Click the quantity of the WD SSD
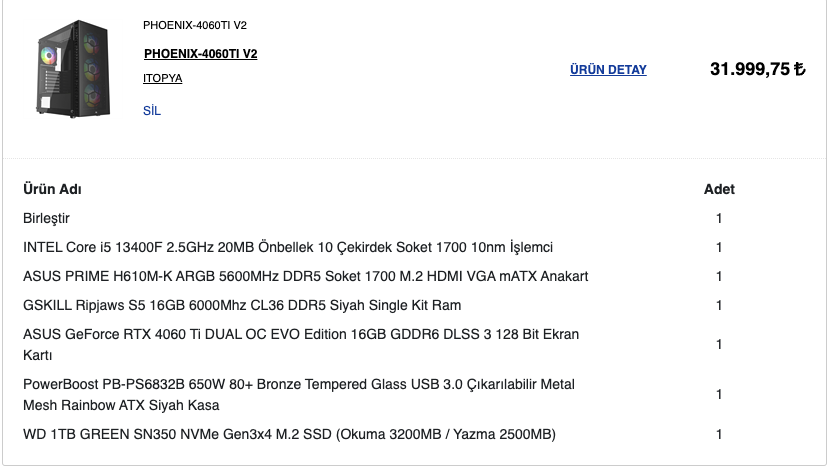The width and height of the screenshot is (830, 467). [x=719, y=434]
